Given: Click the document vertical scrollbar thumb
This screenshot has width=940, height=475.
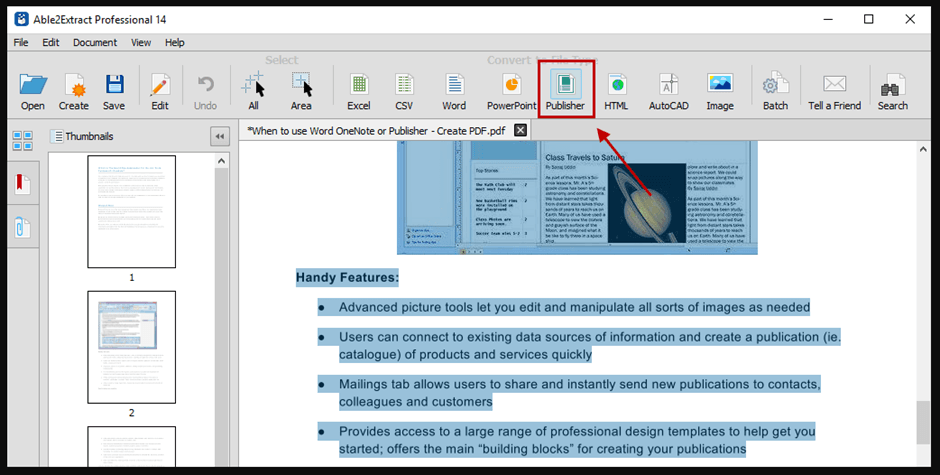Looking at the screenshot, I should pos(923,422).
